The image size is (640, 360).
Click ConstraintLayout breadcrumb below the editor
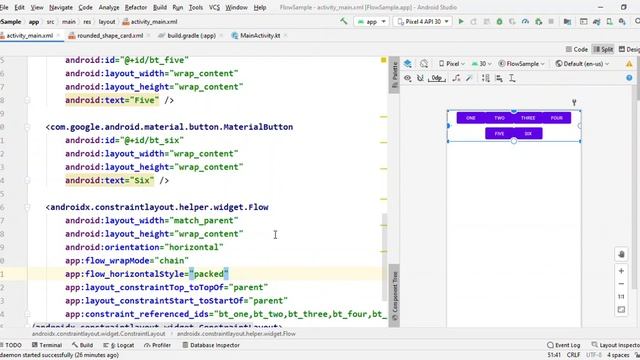[x=99, y=334]
